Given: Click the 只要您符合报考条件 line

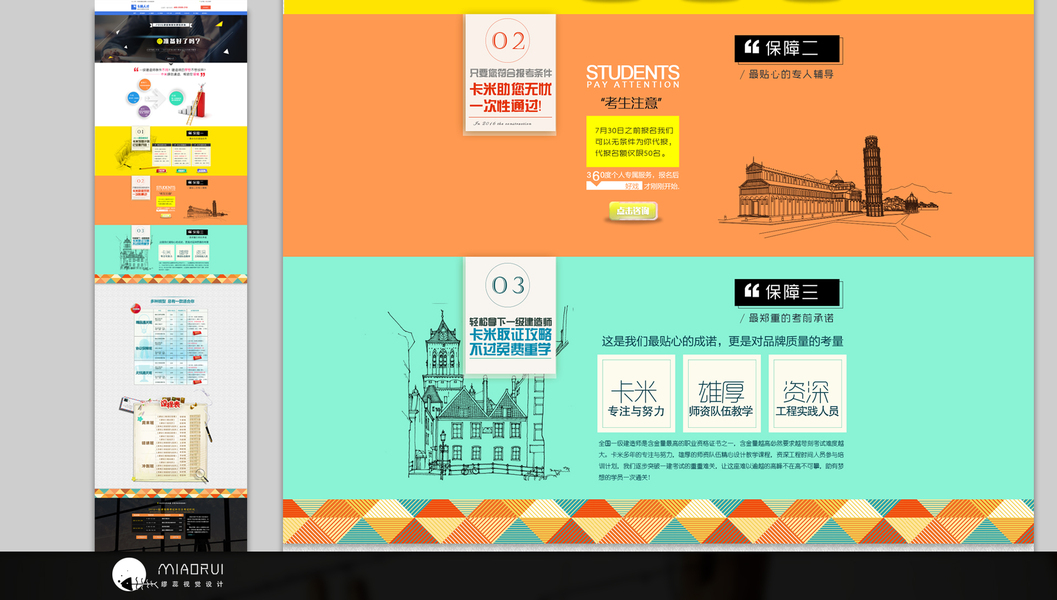Looking at the screenshot, I should click(510, 73).
